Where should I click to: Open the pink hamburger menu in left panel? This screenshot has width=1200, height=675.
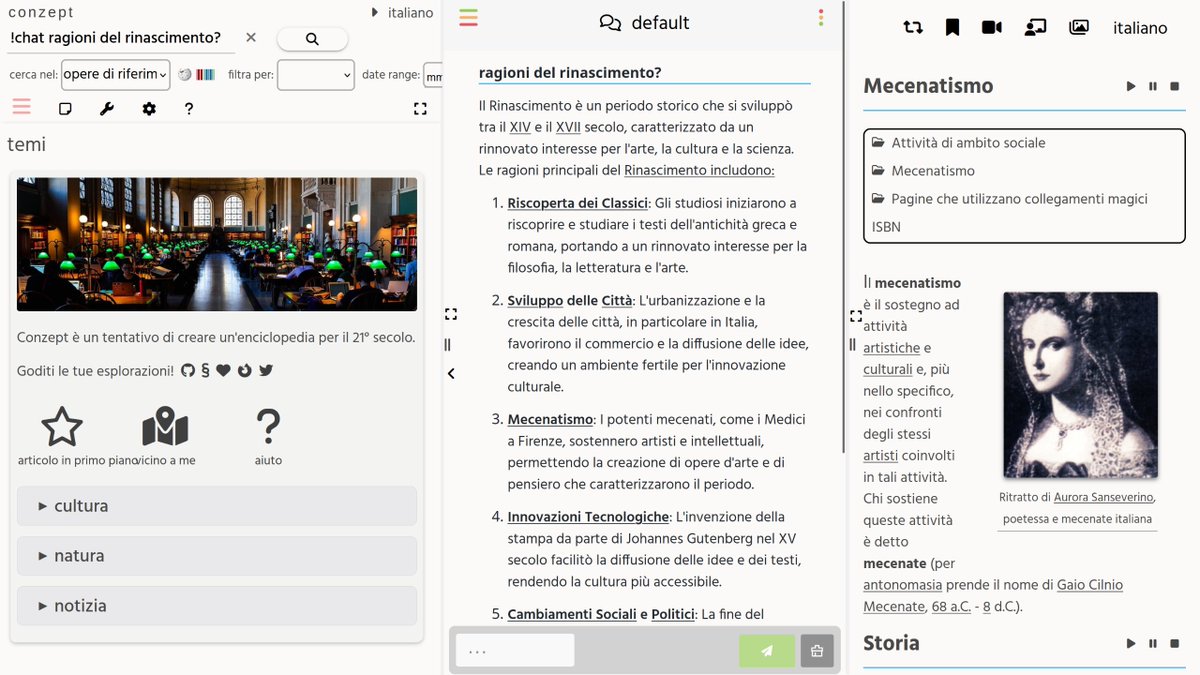(22, 107)
